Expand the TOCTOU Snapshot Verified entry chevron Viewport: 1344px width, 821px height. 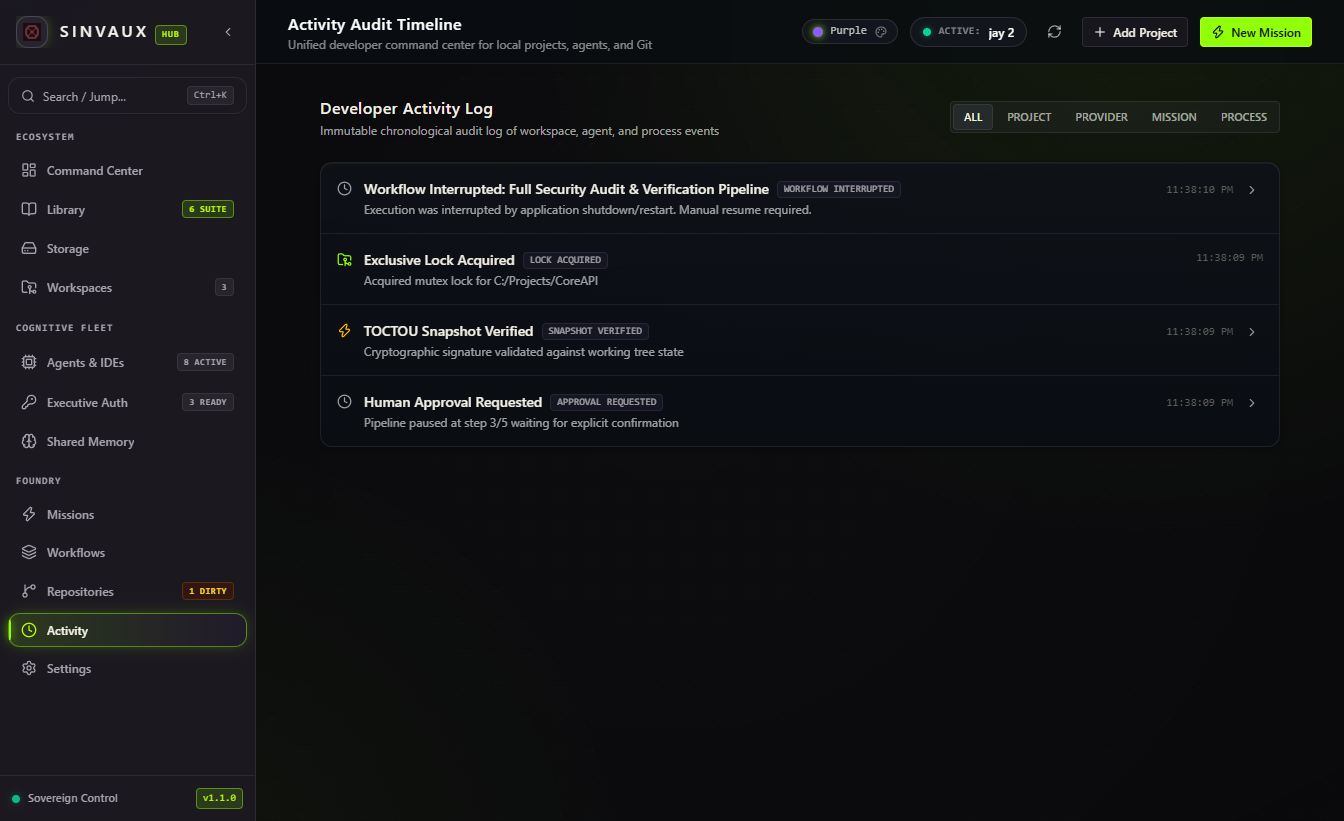click(x=1252, y=332)
